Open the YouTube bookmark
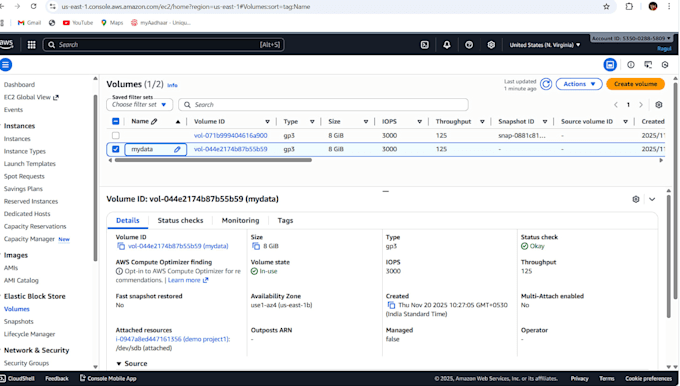 pos(78,23)
